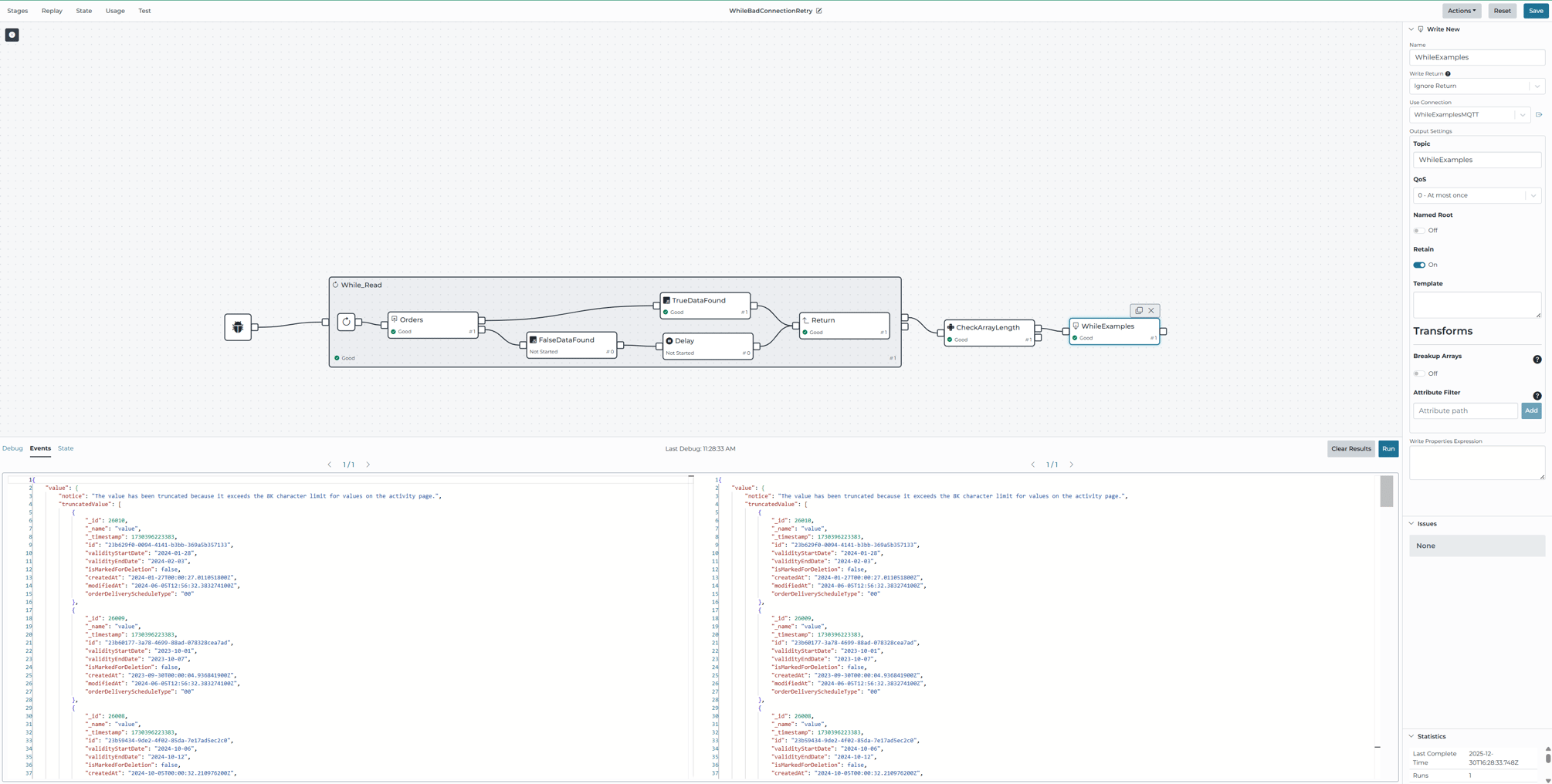Click the dark square icon in canvas corner

[12, 35]
